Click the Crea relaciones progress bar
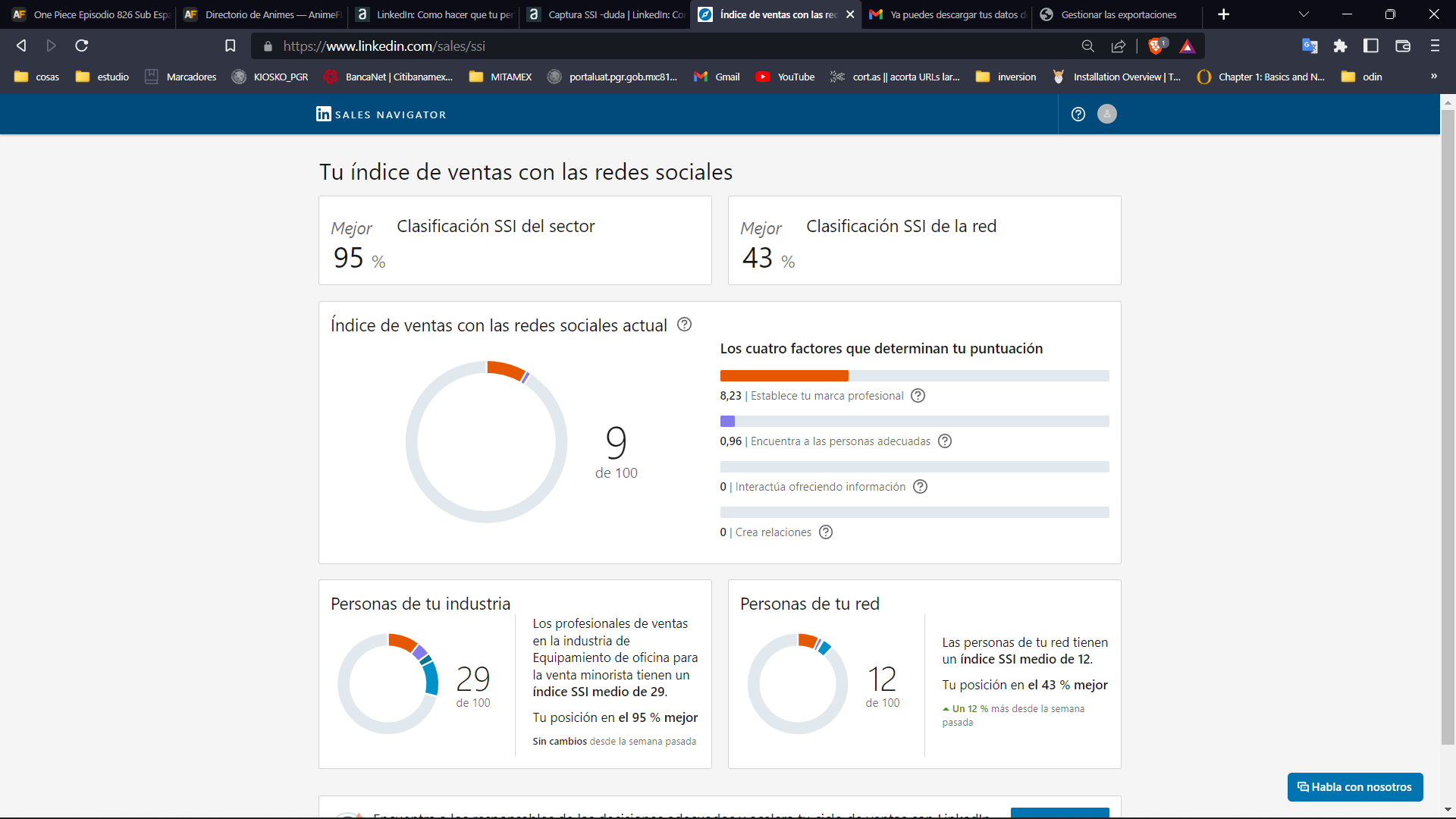 pos(915,513)
